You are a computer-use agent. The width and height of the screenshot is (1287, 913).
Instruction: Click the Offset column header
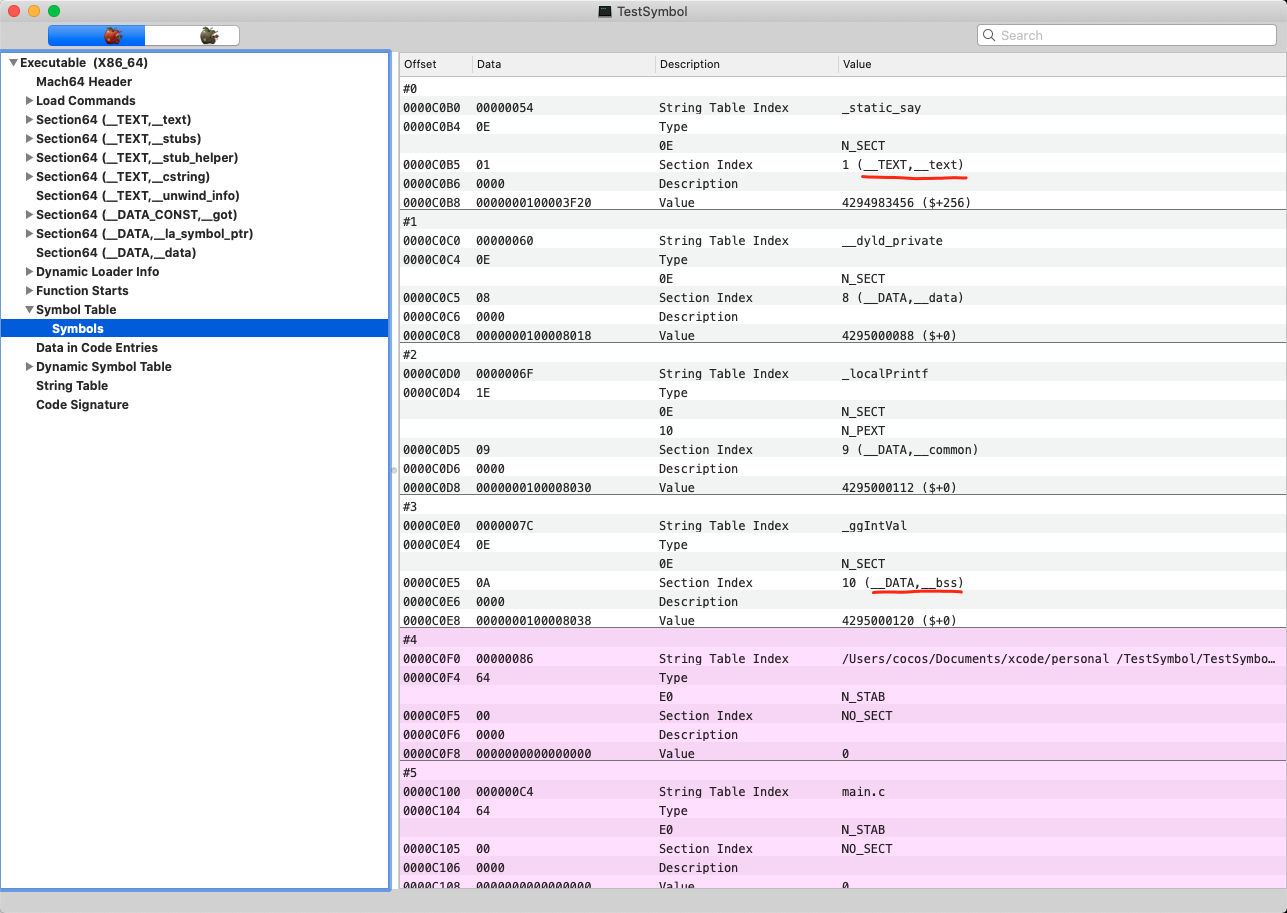point(421,64)
